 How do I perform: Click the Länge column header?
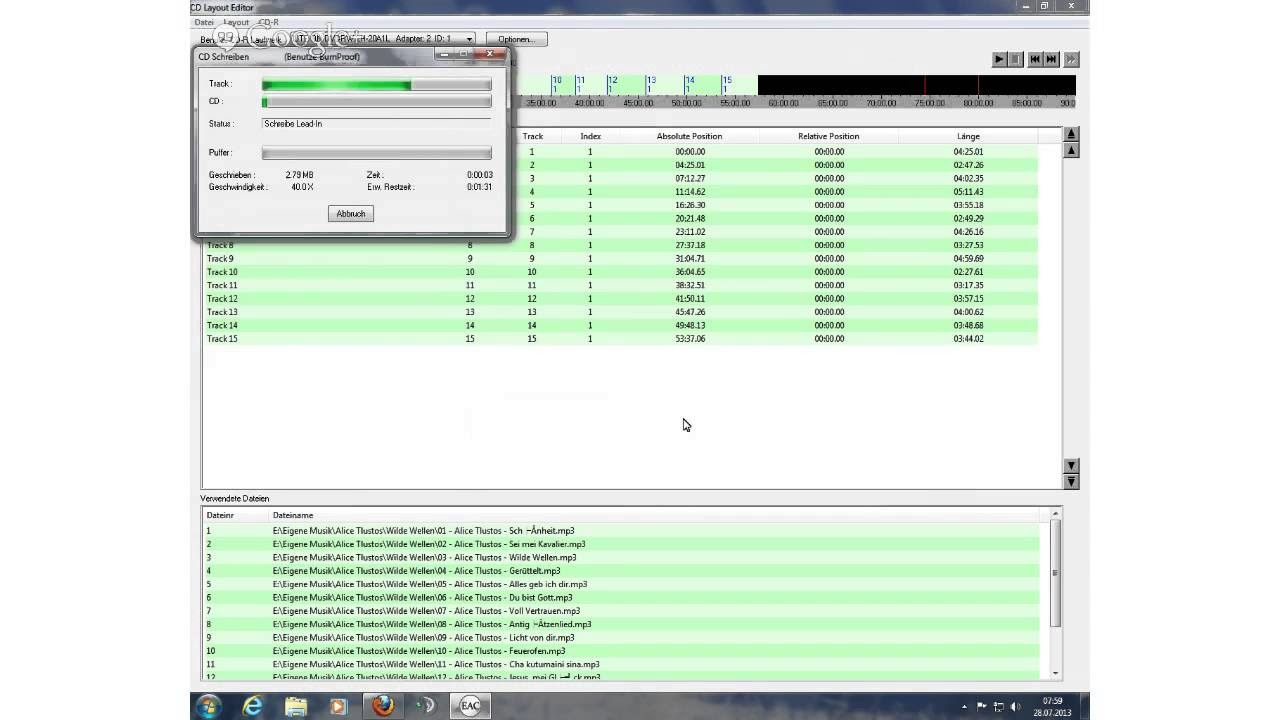click(968, 136)
